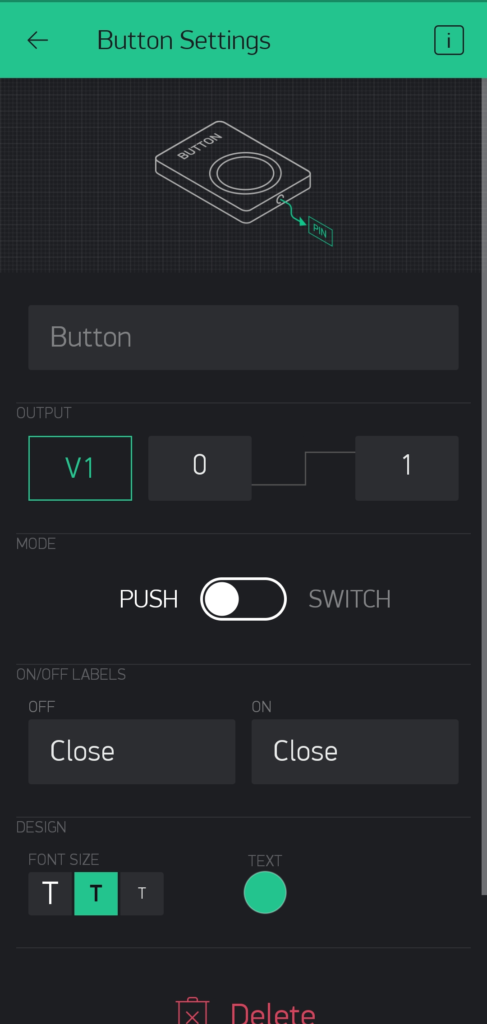The height and width of the screenshot is (1024, 487).
Task: Edit the output high value 1
Action: coord(407,468)
